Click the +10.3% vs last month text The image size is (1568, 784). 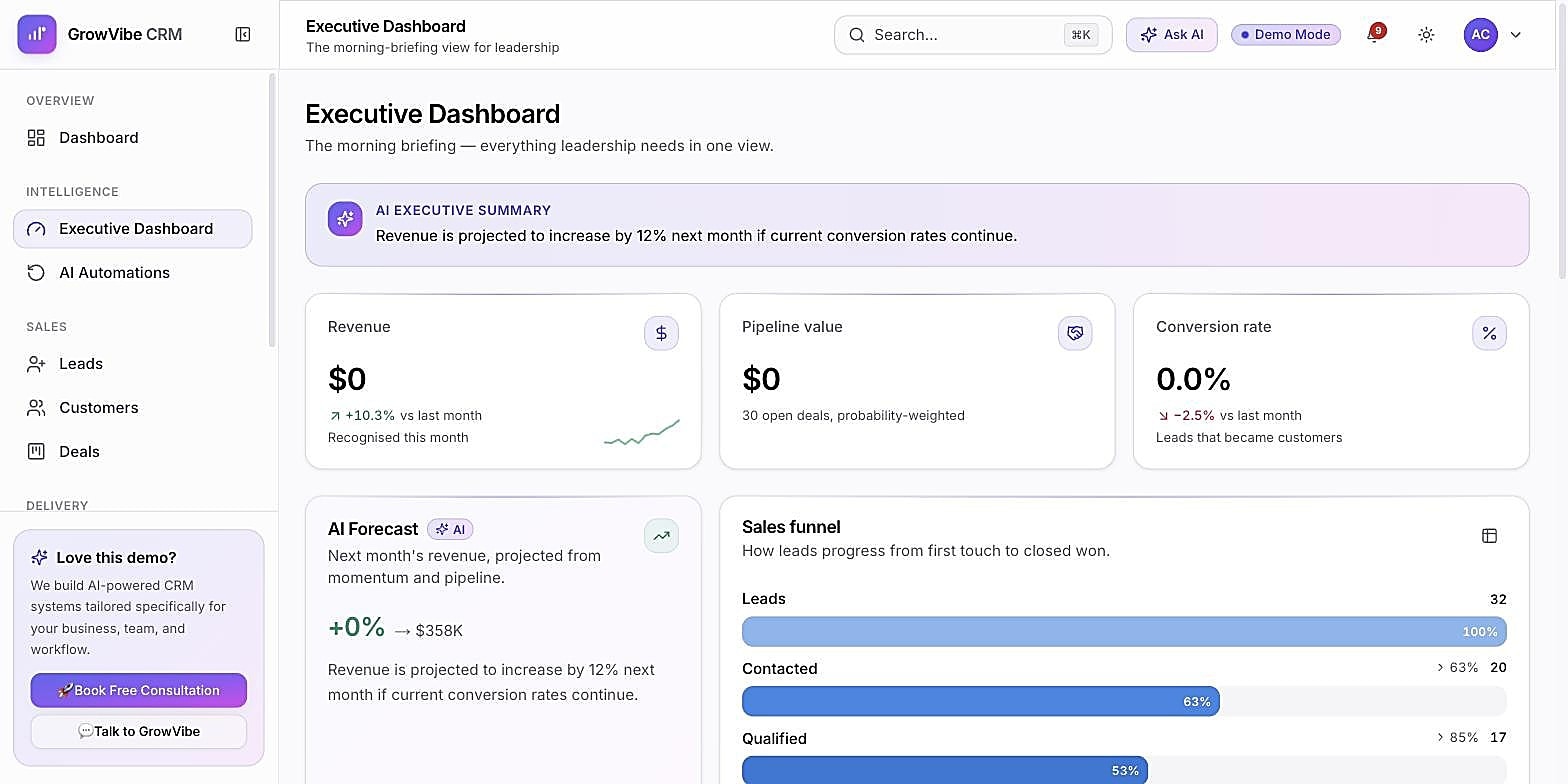coord(405,415)
